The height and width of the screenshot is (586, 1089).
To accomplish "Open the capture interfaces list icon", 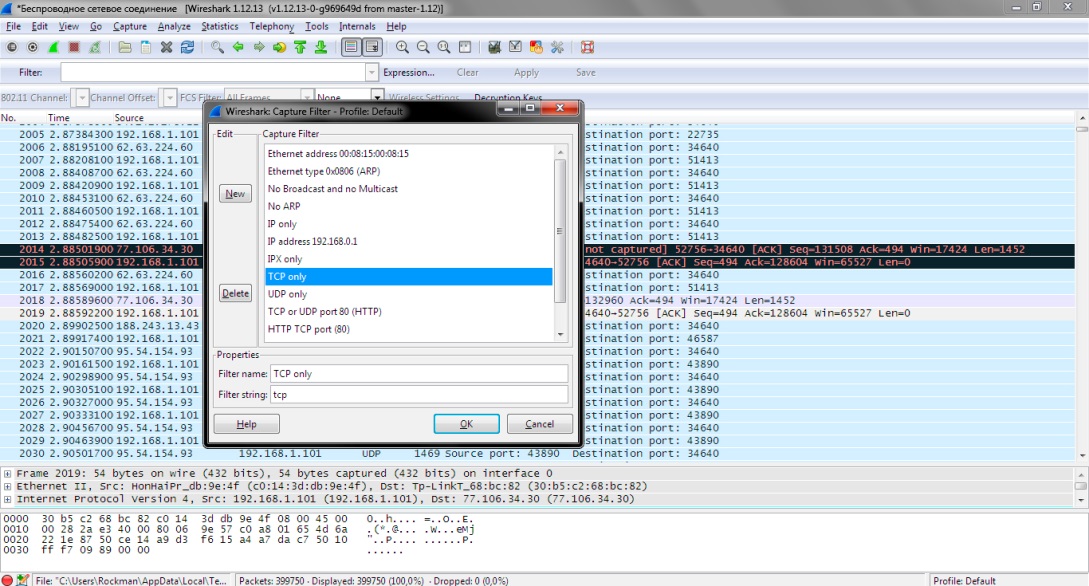I will pos(12,47).
